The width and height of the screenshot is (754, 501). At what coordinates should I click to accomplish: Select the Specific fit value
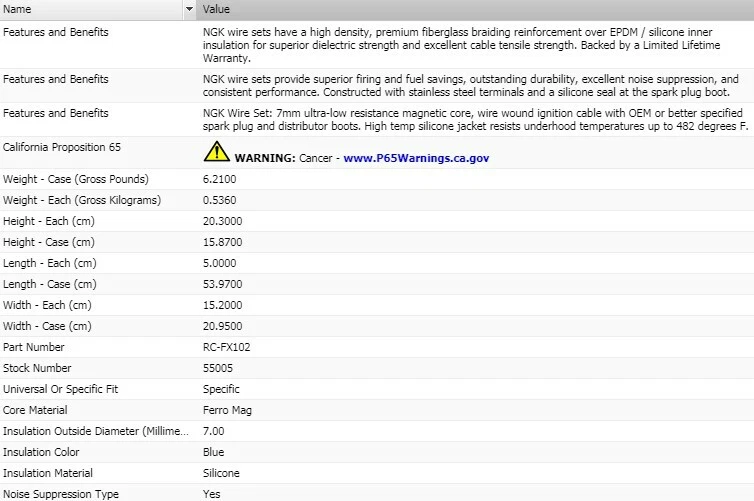[x=221, y=389]
